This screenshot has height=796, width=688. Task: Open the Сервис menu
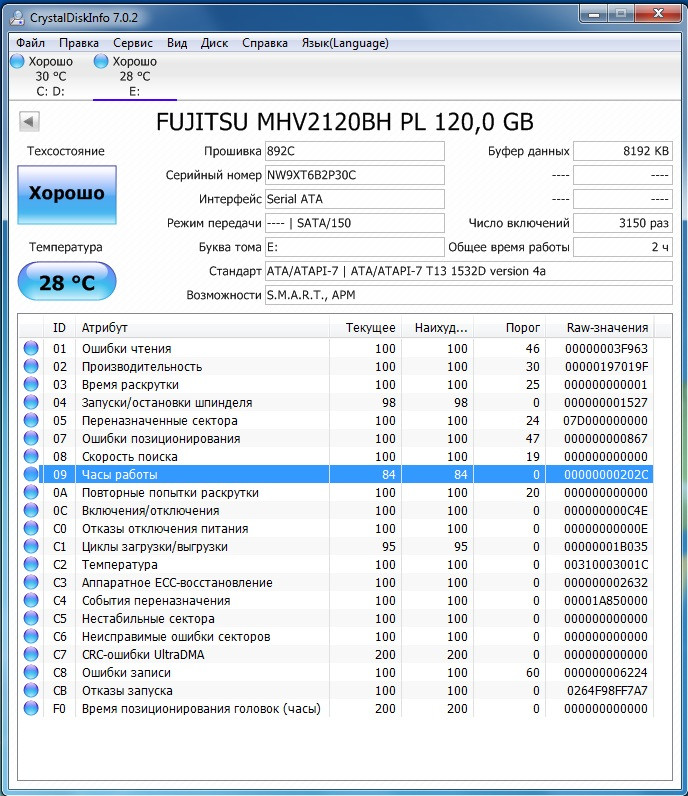click(133, 43)
